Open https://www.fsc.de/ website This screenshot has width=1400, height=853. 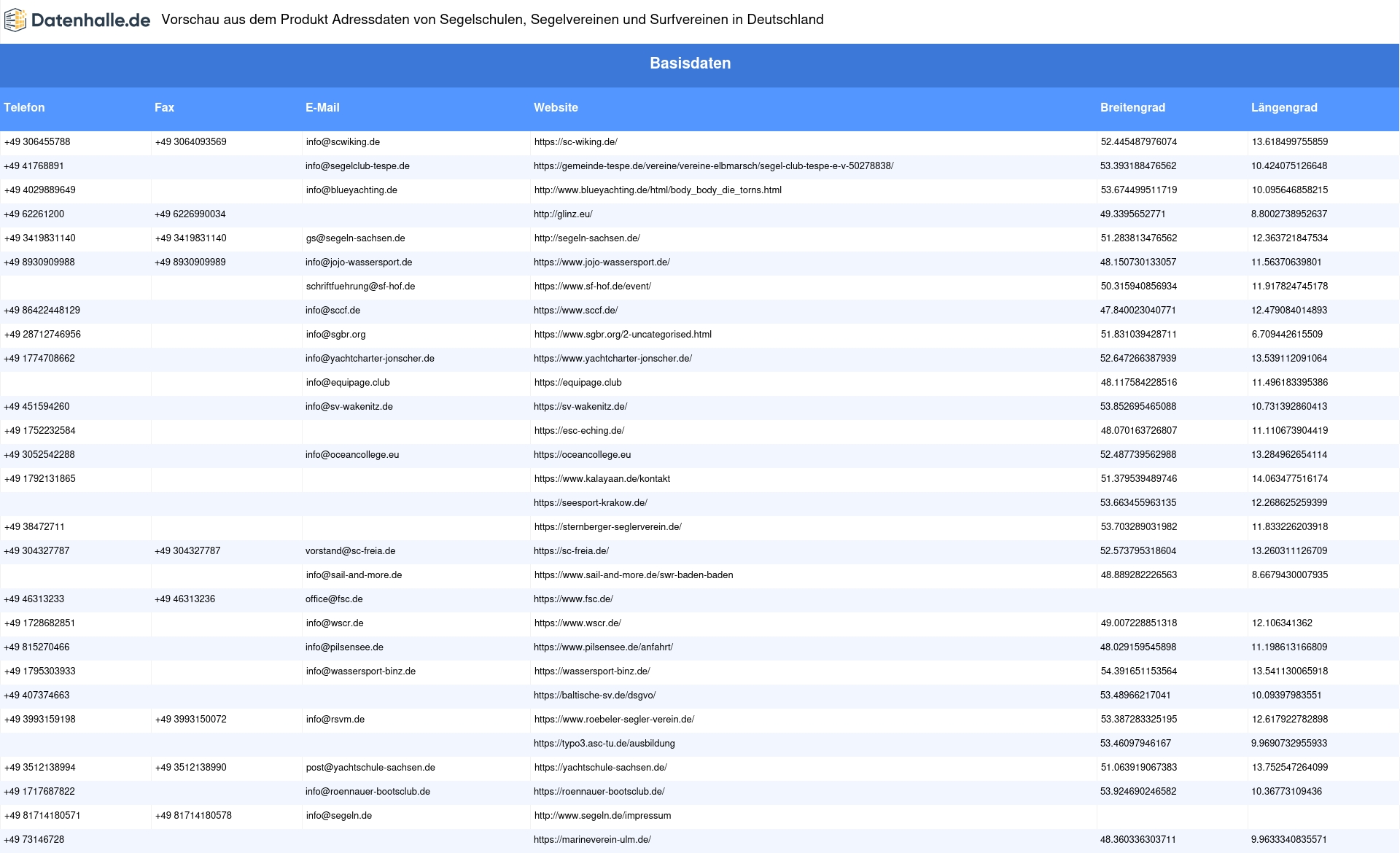[x=573, y=599]
